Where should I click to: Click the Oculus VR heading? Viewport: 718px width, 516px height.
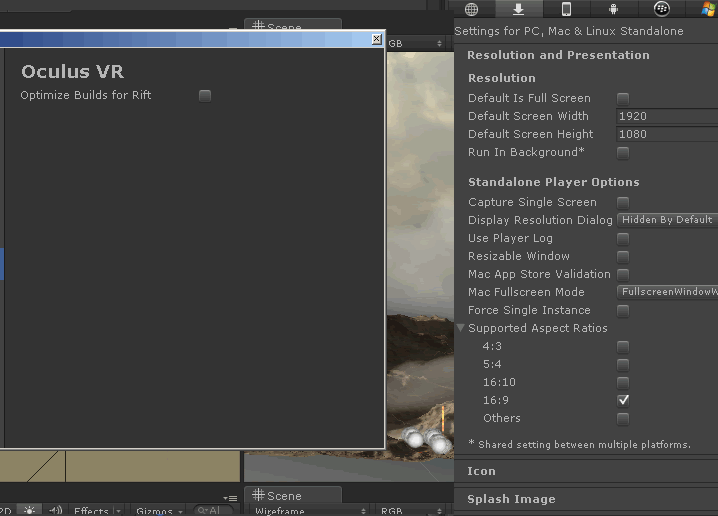[x=72, y=71]
